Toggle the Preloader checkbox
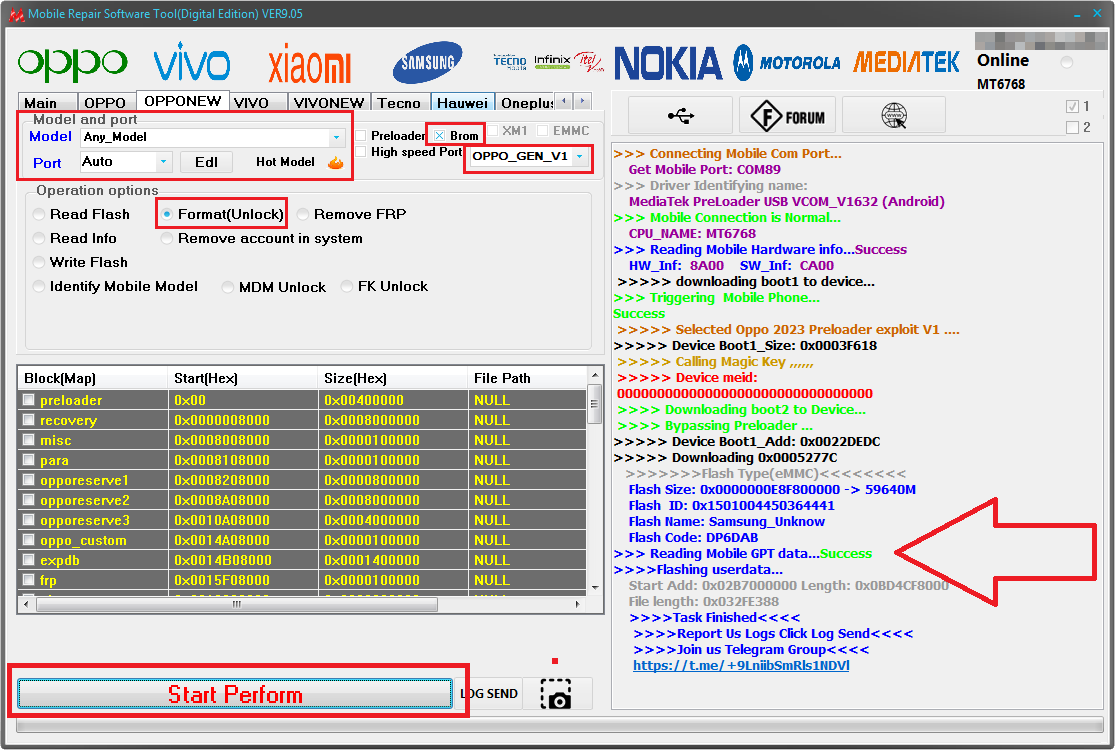Image resolution: width=1115 pixels, height=750 pixels. 361,135
